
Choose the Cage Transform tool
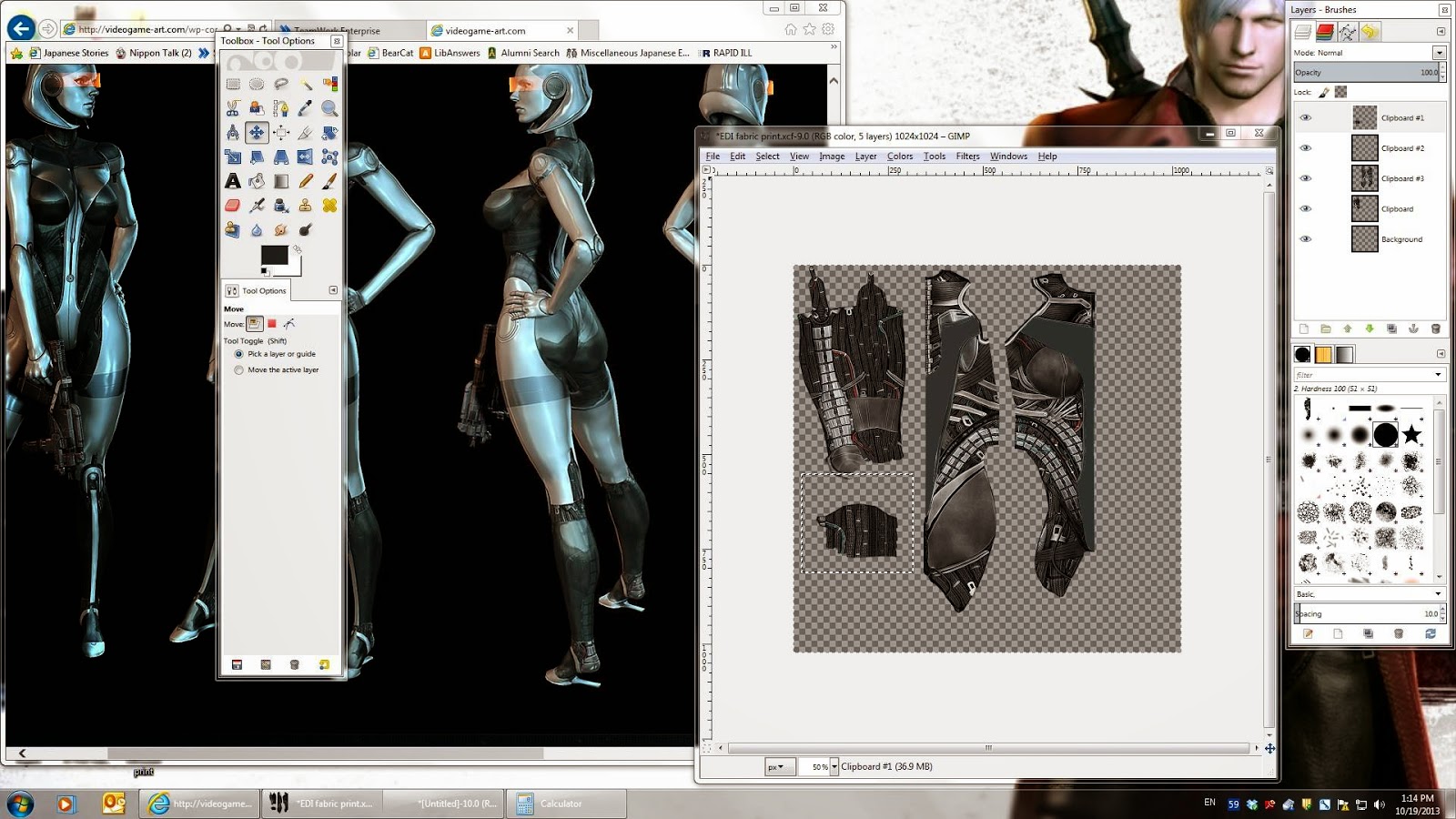tap(329, 157)
